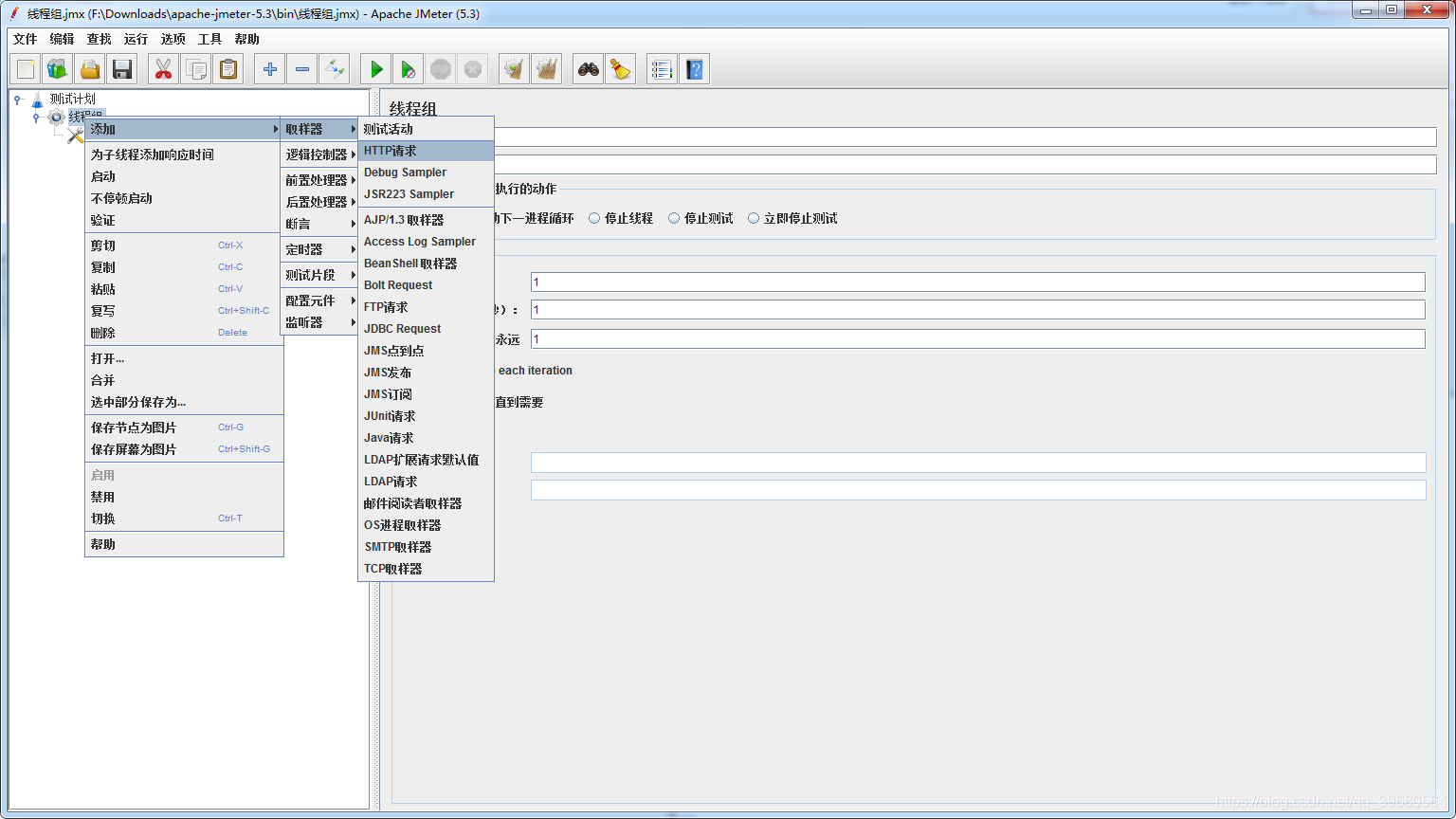The width and height of the screenshot is (1456, 819).
Task: Select the 立即停止测试 radio button
Action: tap(754, 218)
